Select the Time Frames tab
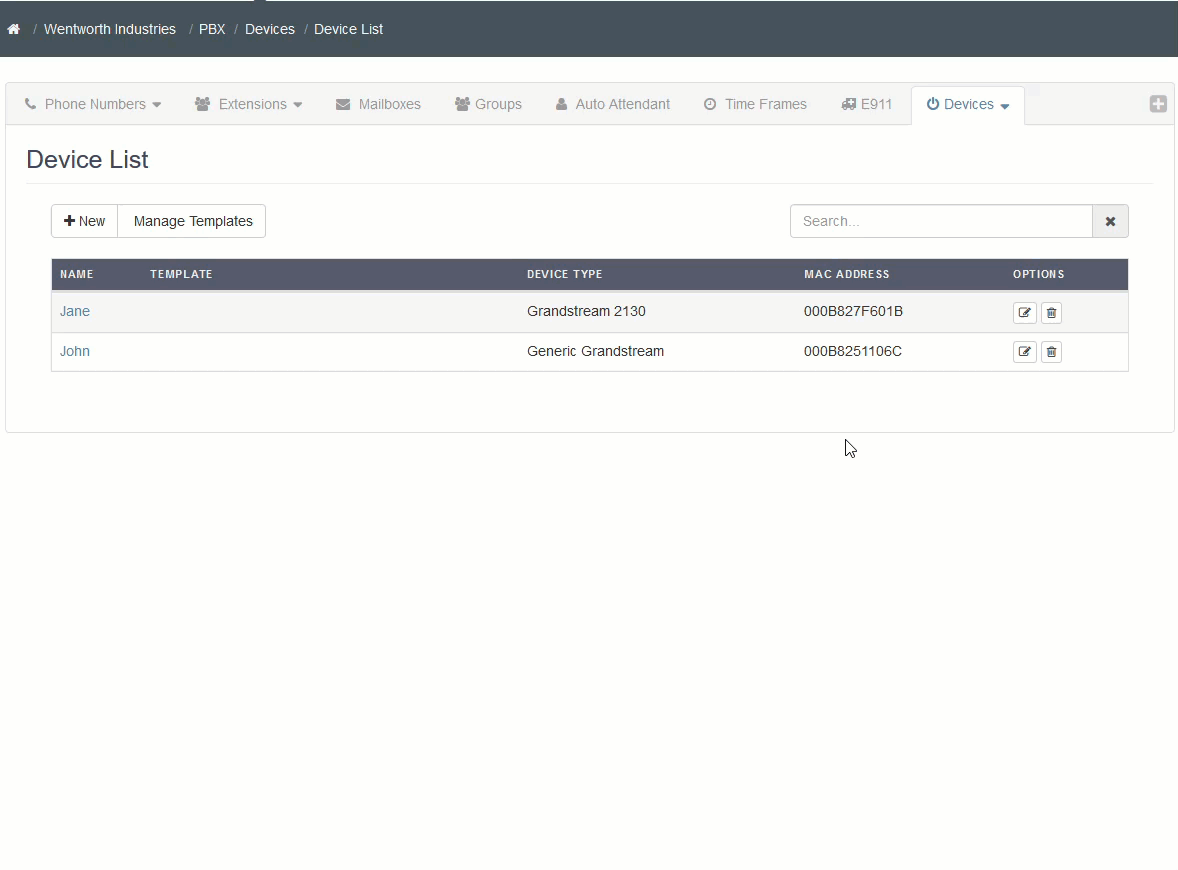The image size is (1178, 870). pos(755,104)
